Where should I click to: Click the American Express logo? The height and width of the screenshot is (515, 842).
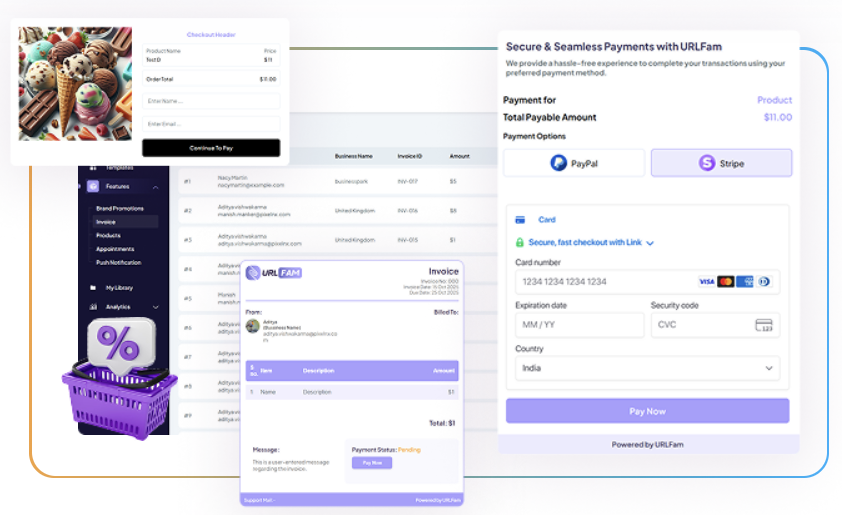pos(745,281)
